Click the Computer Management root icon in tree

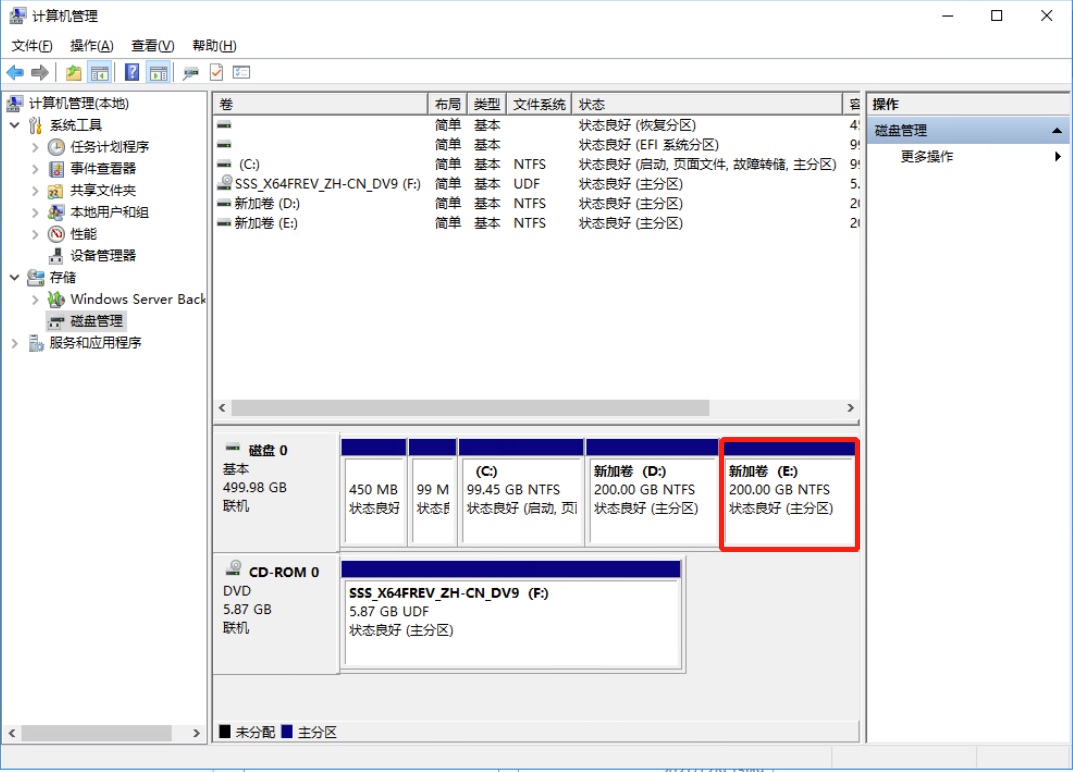pyautogui.click(x=15, y=103)
